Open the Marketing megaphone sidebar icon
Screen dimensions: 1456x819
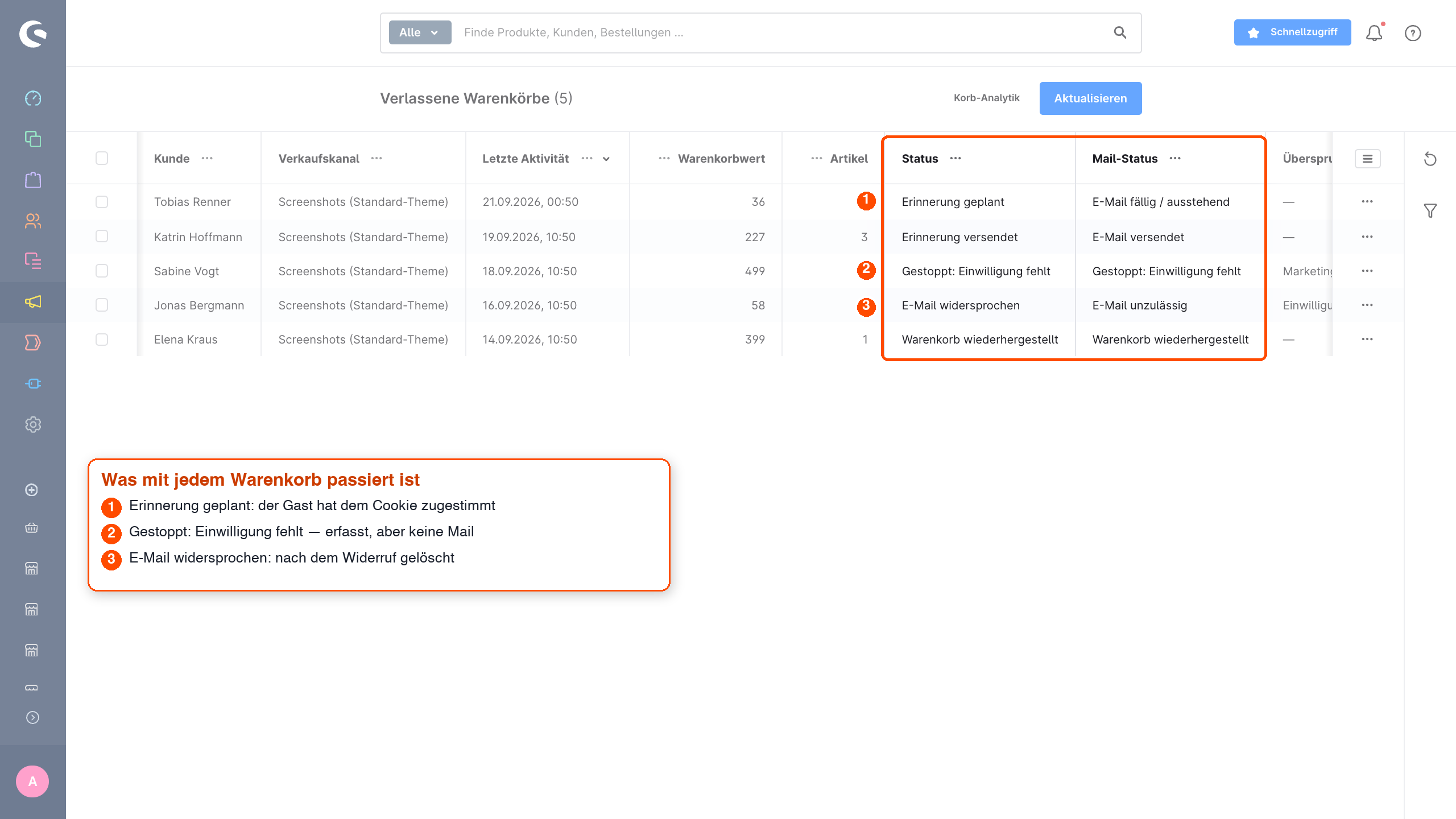(33, 302)
